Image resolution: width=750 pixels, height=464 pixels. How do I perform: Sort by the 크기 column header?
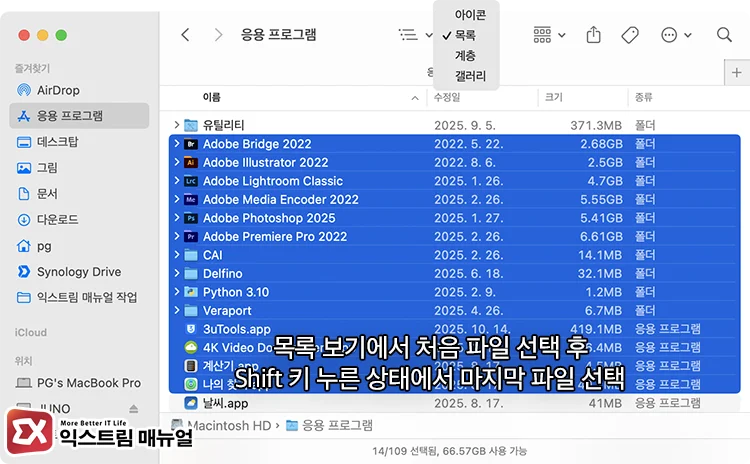[x=553, y=98]
